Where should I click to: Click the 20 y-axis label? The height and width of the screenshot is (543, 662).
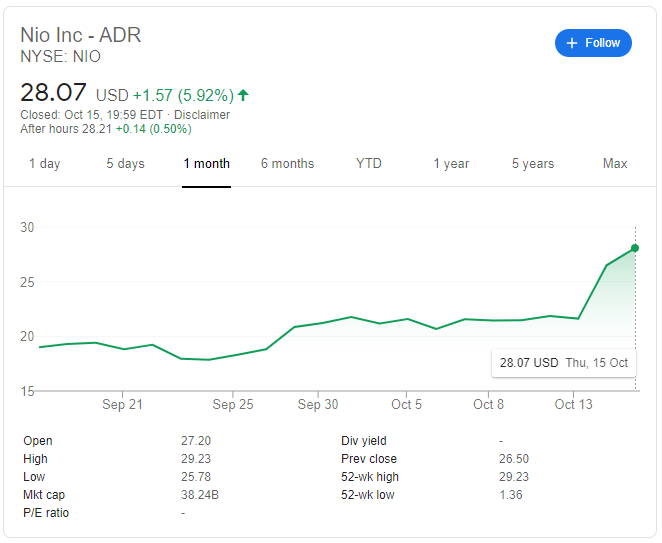click(x=27, y=337)
